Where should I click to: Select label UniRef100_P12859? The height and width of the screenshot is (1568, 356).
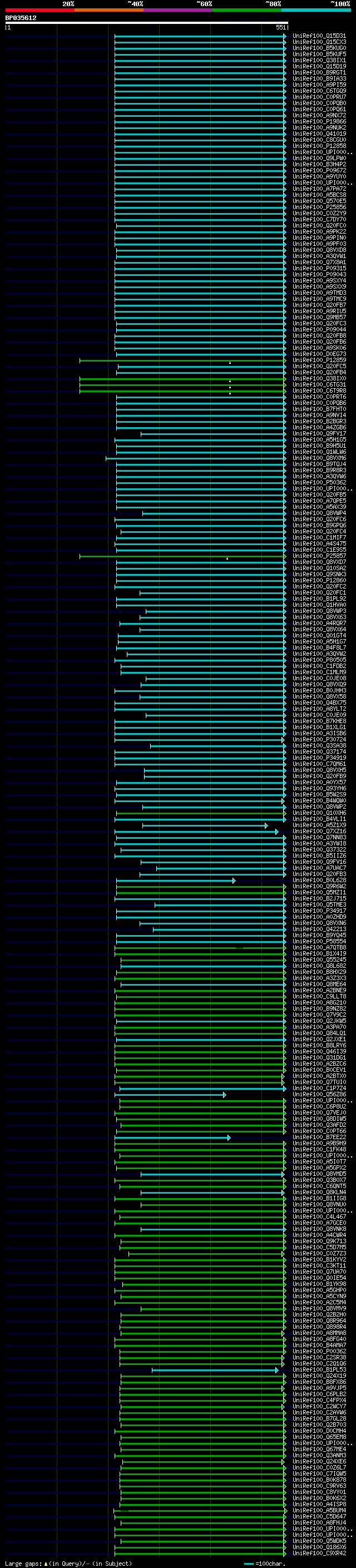[x=319, y=360]
